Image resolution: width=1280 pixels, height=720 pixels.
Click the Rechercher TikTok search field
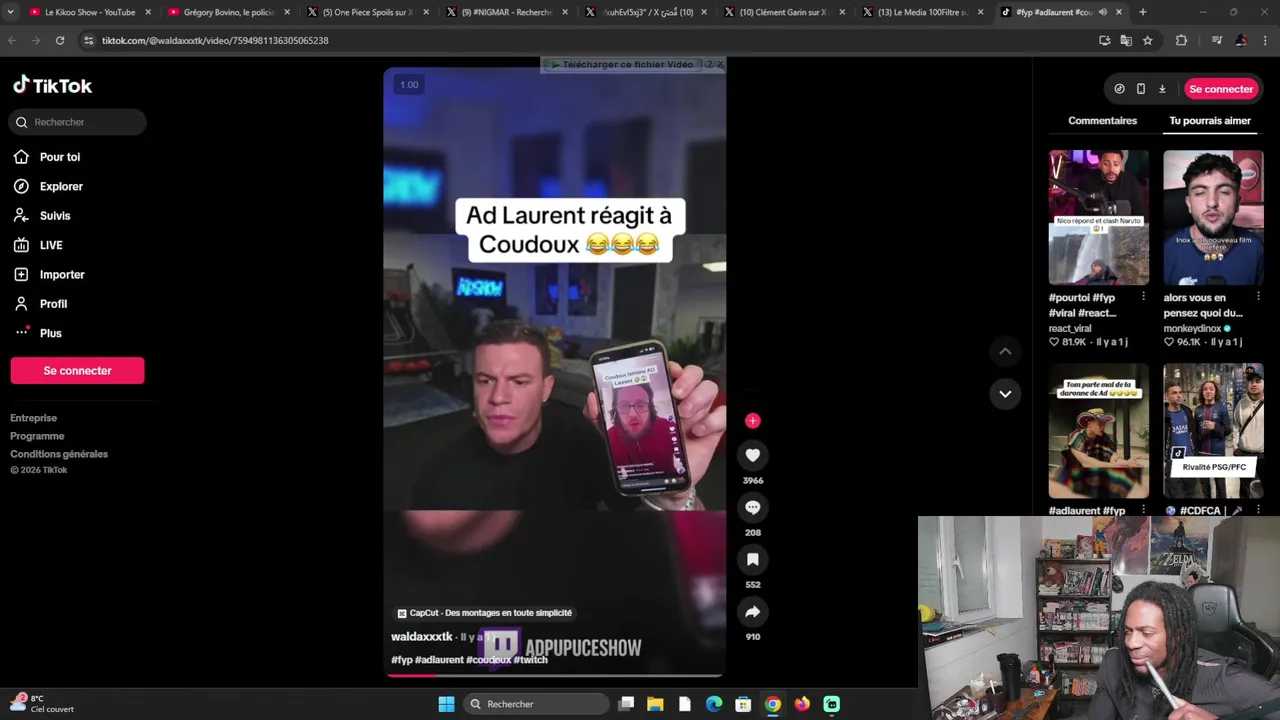point(78,122)
